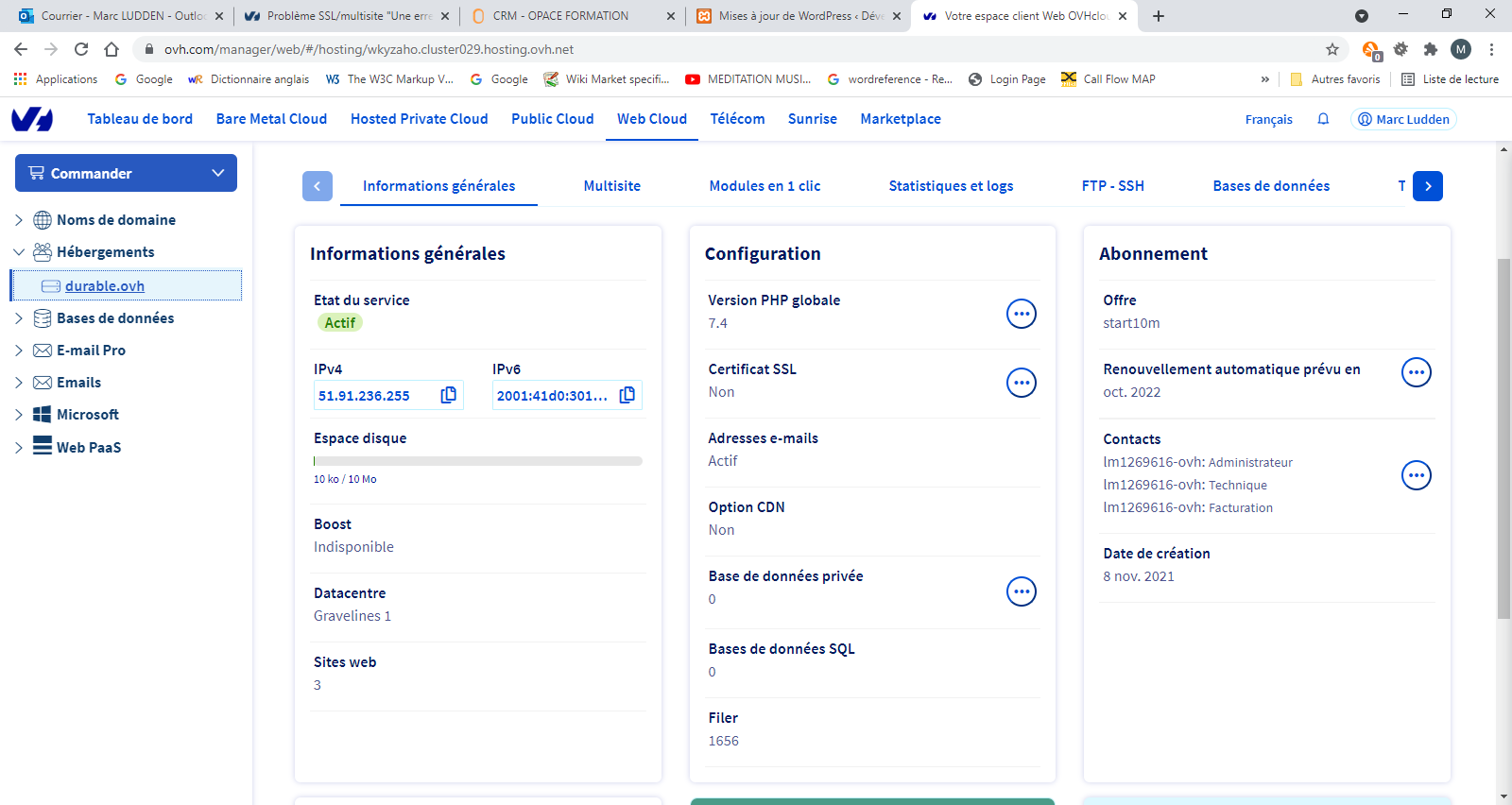Screen dimensions: 1512x805
Task: Click the Espace disque usage bar
Action: [477, 461]
